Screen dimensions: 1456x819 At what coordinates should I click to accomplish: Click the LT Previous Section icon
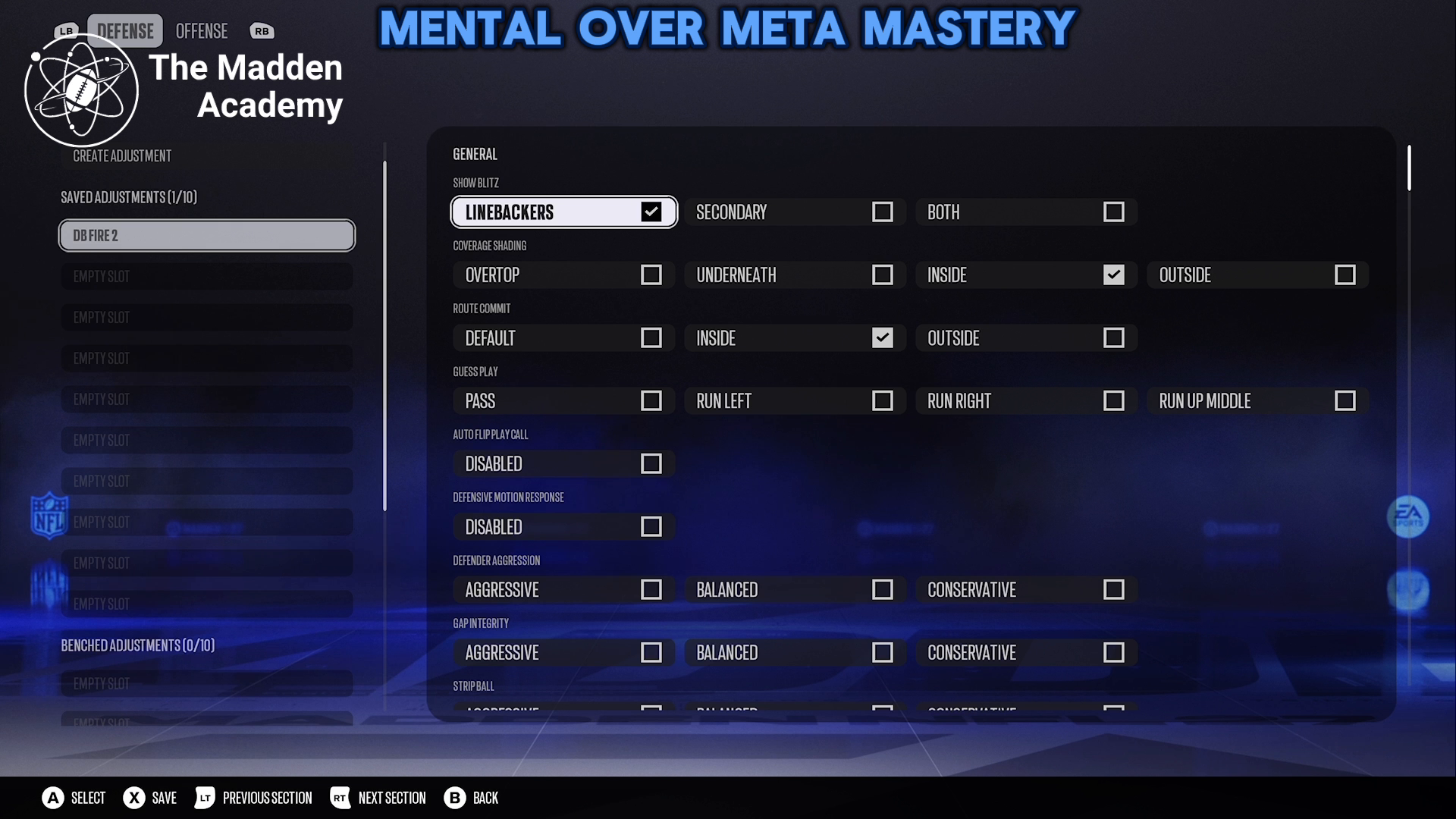205,798
